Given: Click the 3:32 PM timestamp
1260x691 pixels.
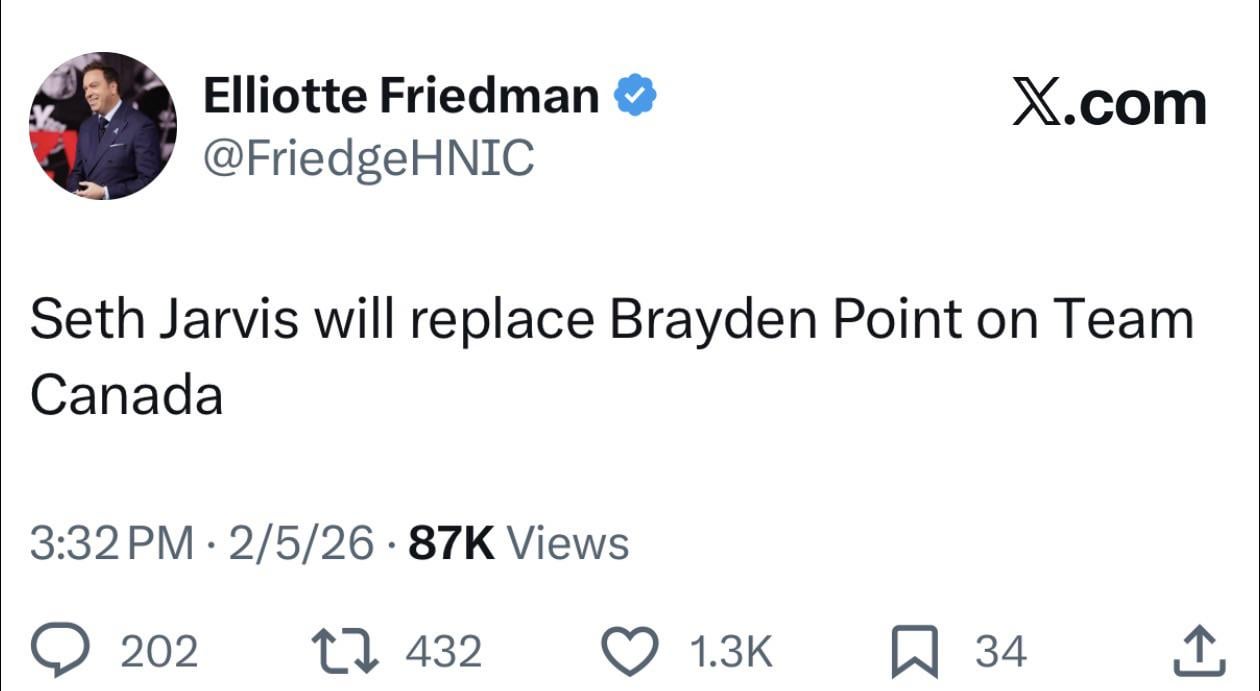Looking at the screenshot, I should point(112,543).
